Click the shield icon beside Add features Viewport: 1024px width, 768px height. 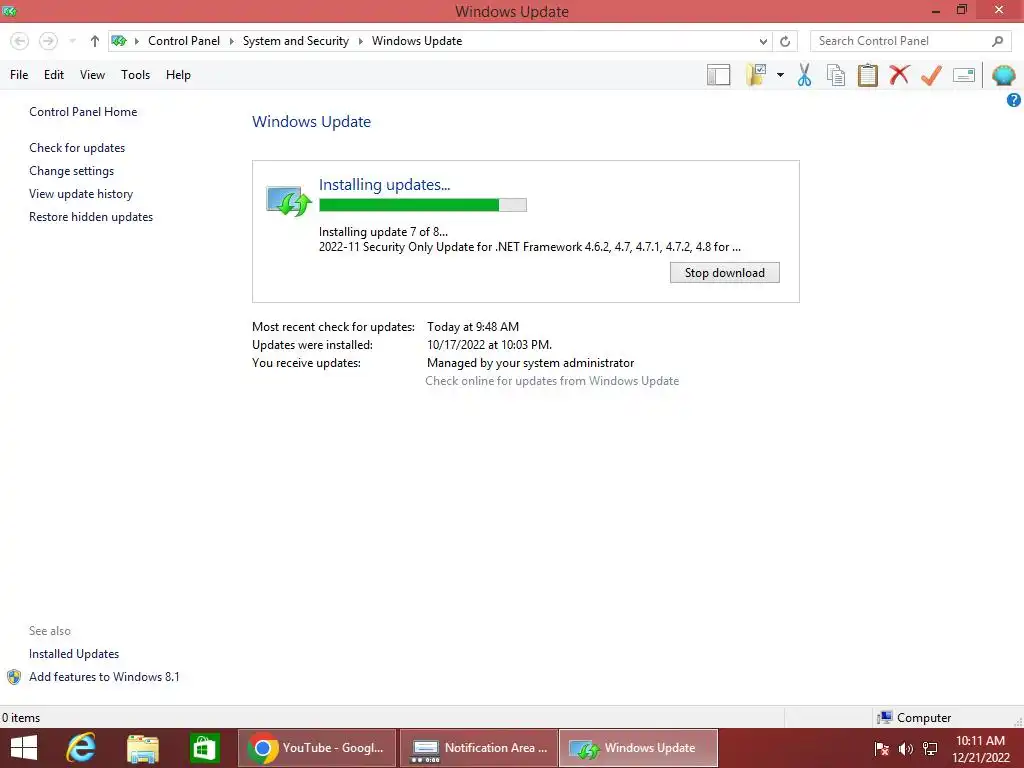[14, 677]
